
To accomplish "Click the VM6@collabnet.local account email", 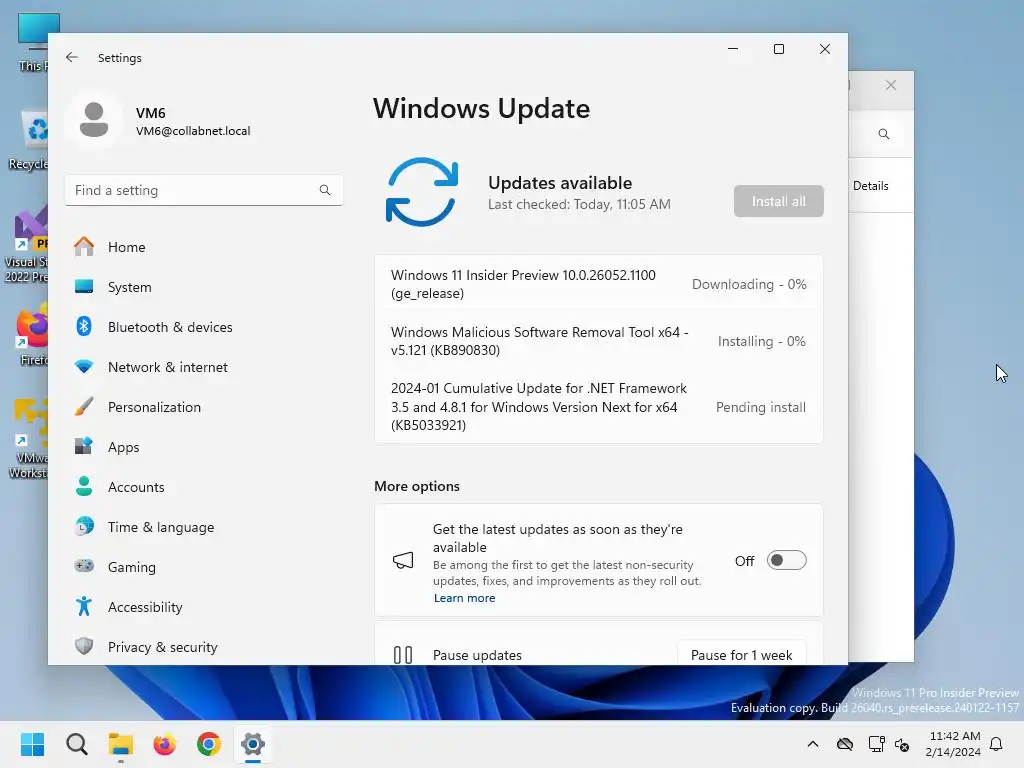I will 193,131.
